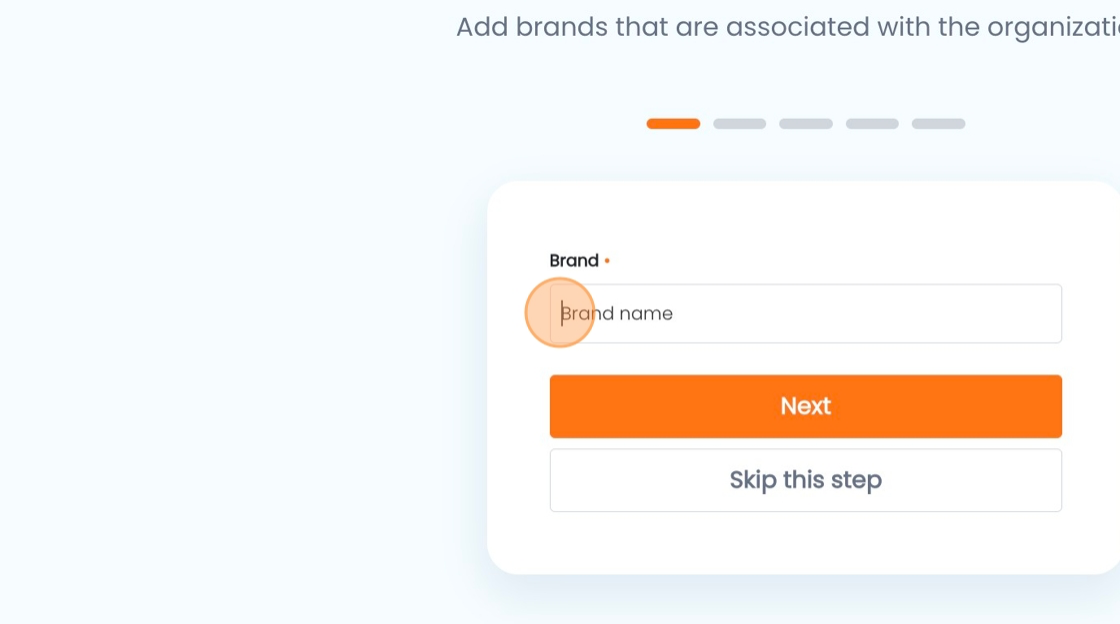Select the fourth progress step bar
Screen dimensions: 1120x624
click(872, 124)
